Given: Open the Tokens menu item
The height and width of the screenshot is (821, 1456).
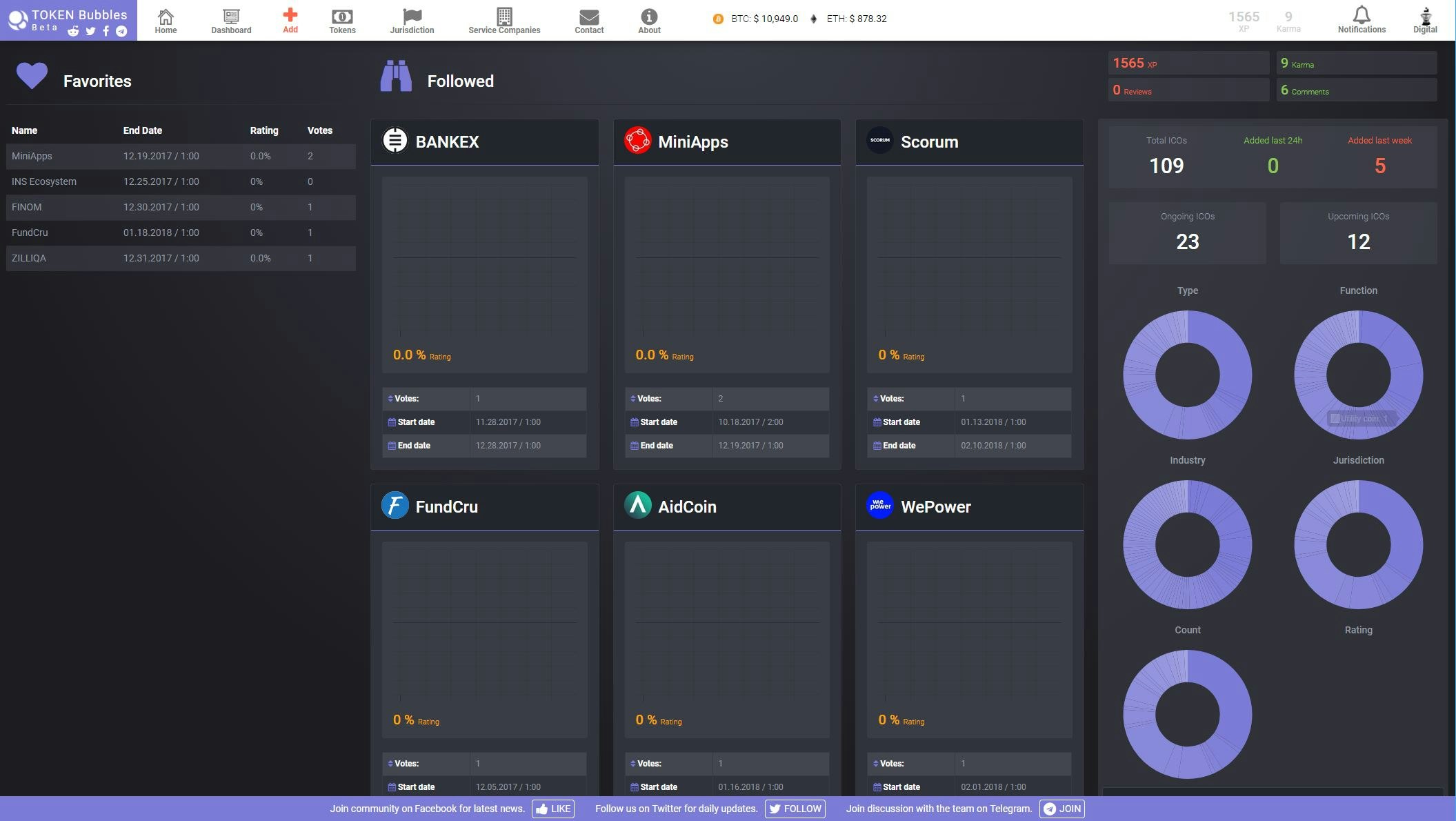Looking at the screenshot, I should 342,20.
